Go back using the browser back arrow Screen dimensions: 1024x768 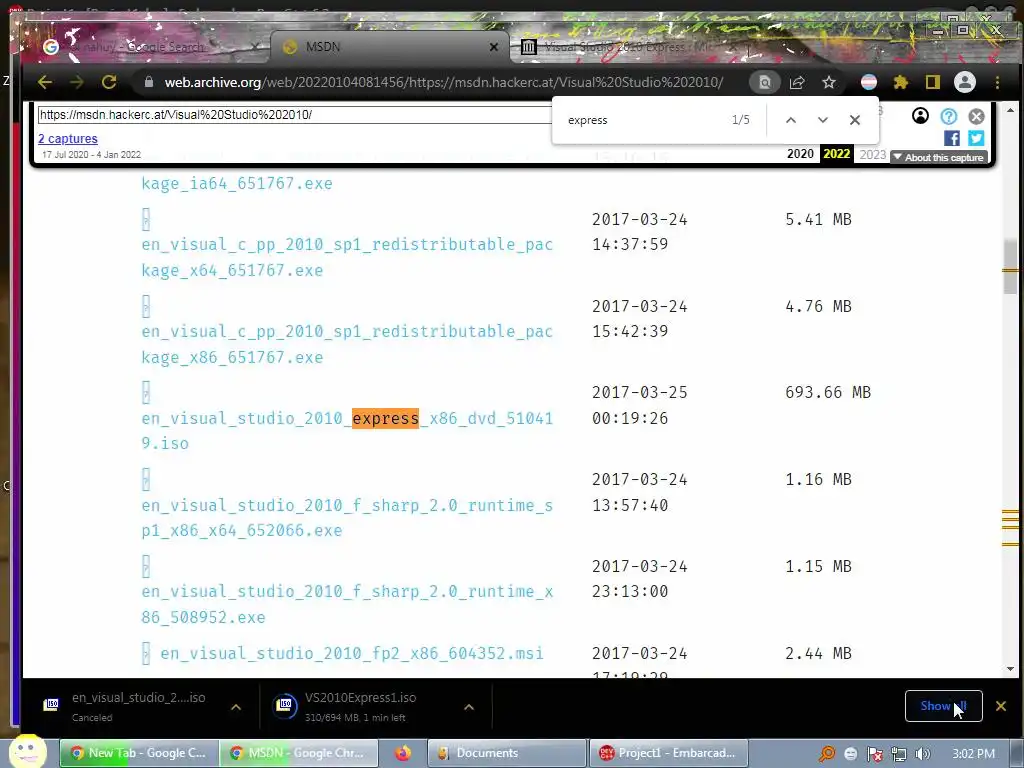tap(44, 82)
